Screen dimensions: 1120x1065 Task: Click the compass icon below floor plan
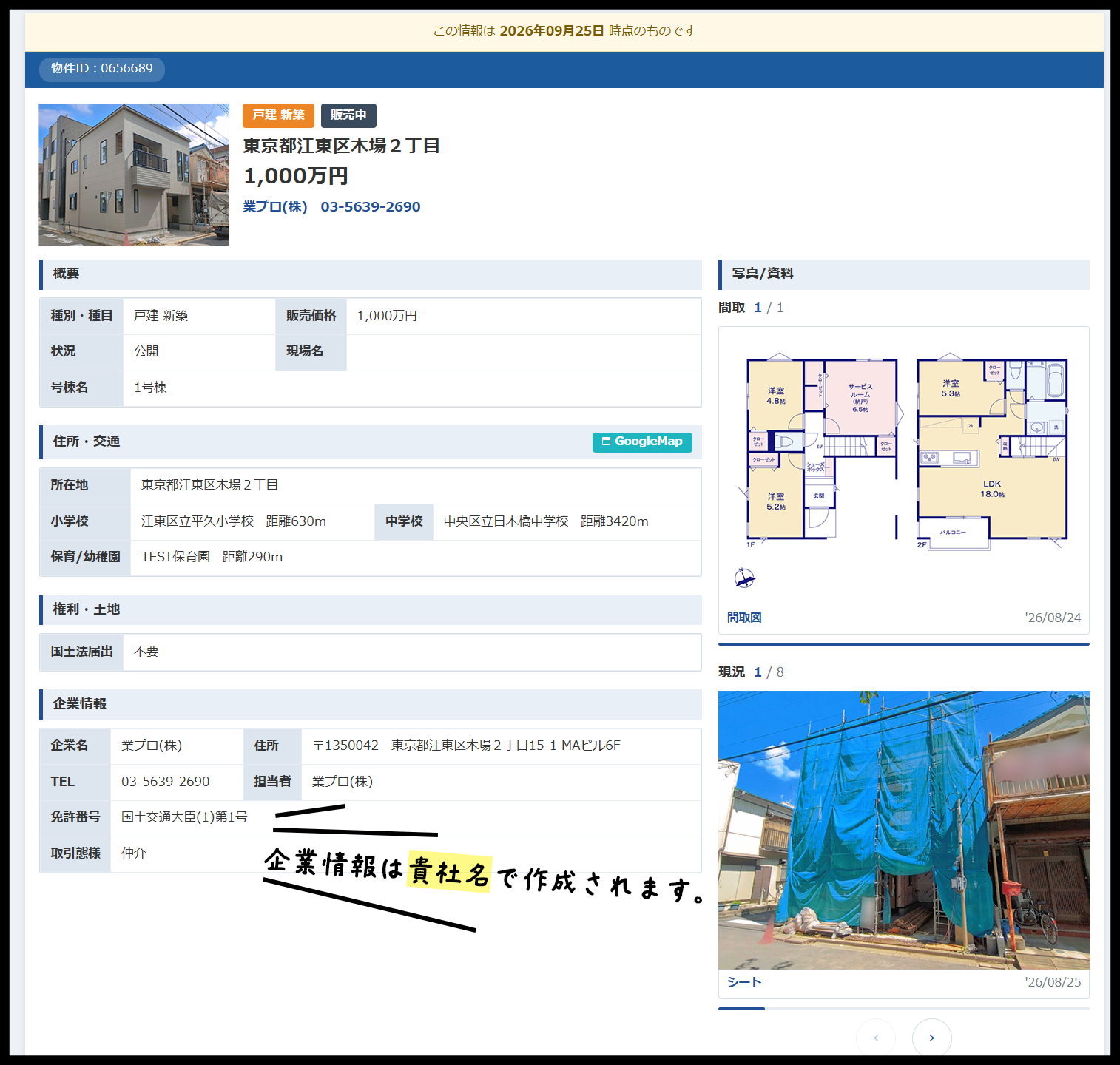744,578
